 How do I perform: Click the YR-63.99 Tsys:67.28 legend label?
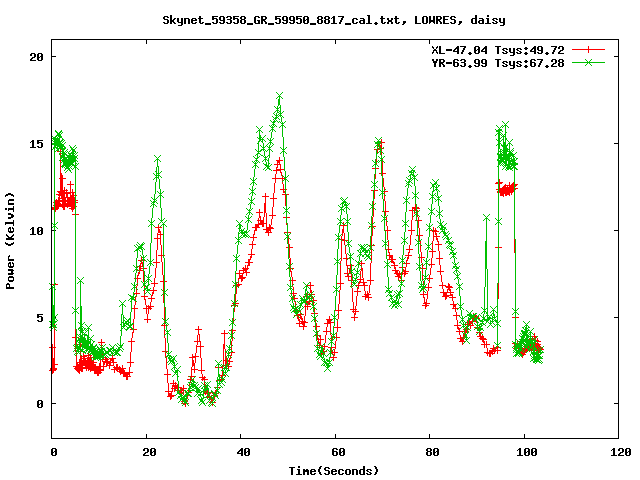[498, 63]
